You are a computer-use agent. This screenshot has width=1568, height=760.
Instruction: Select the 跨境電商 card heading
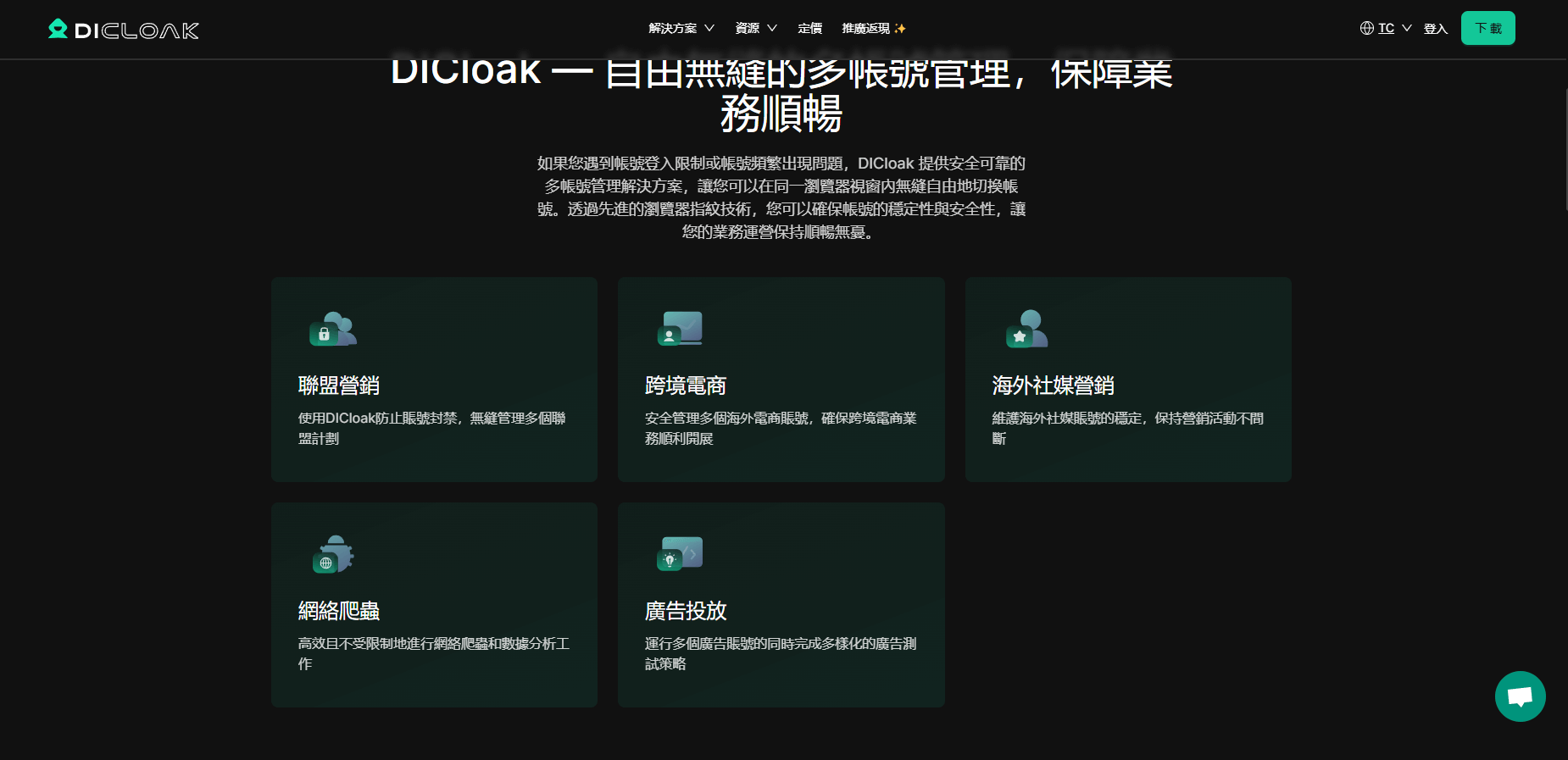(x=686, y=386)
